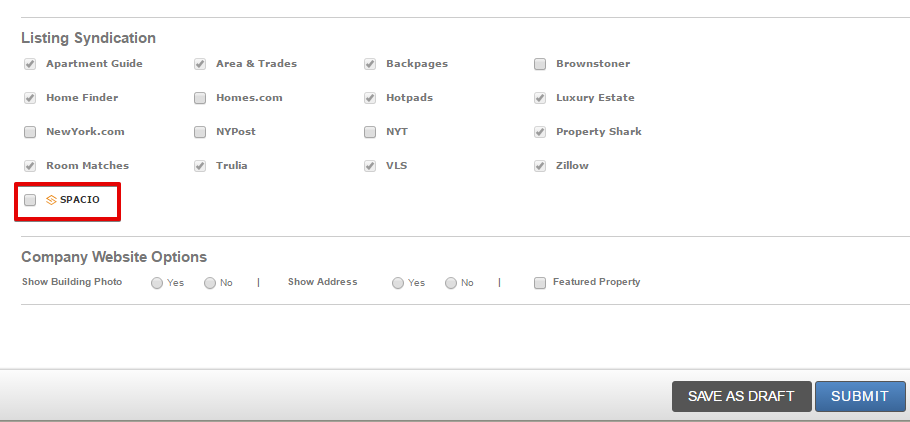Check the NYPost checkbox

[x=200, y=132]
